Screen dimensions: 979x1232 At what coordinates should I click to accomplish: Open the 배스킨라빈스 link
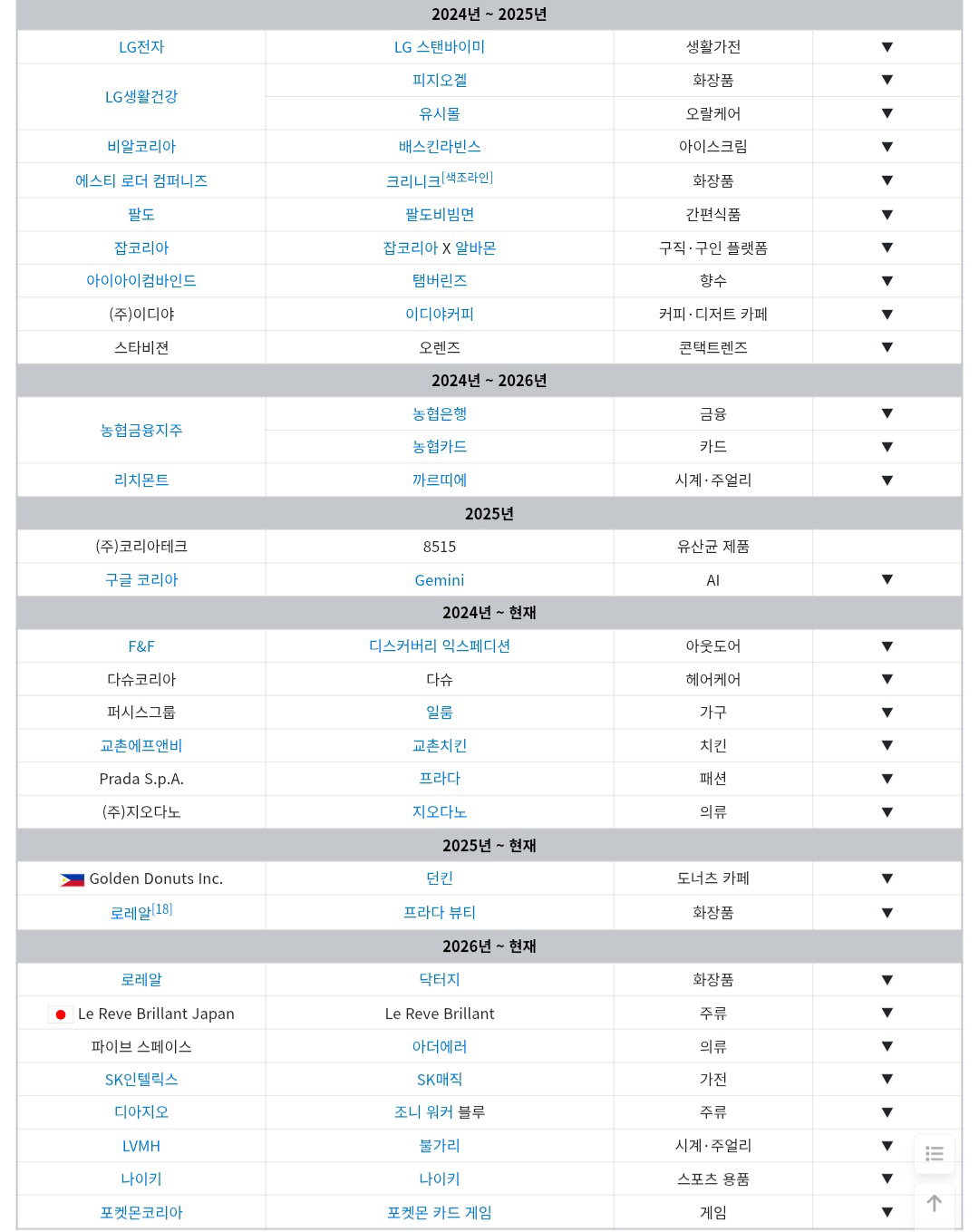pos(440,146)
